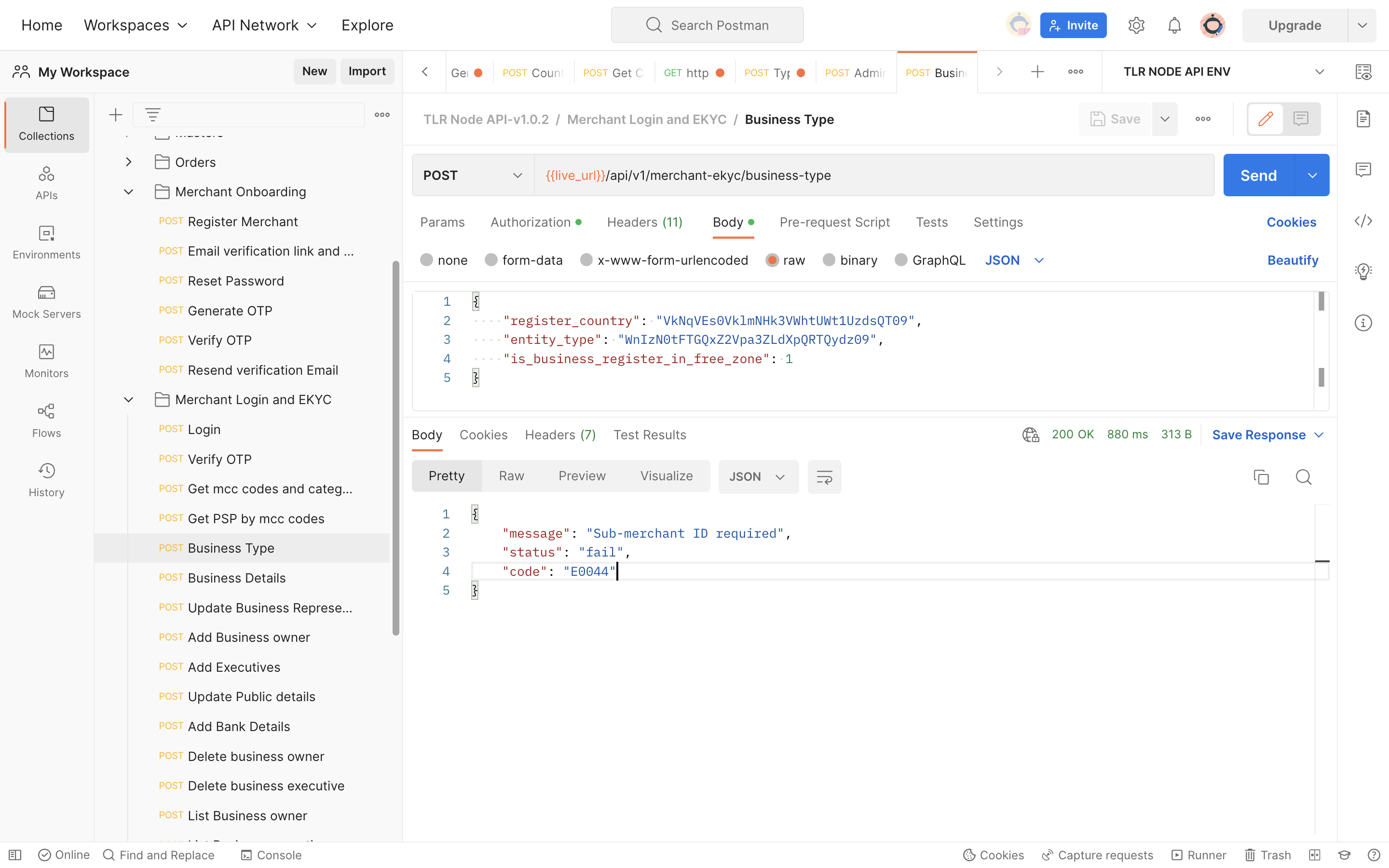
Task: Open the Business Details request
Action: [236, 578]
